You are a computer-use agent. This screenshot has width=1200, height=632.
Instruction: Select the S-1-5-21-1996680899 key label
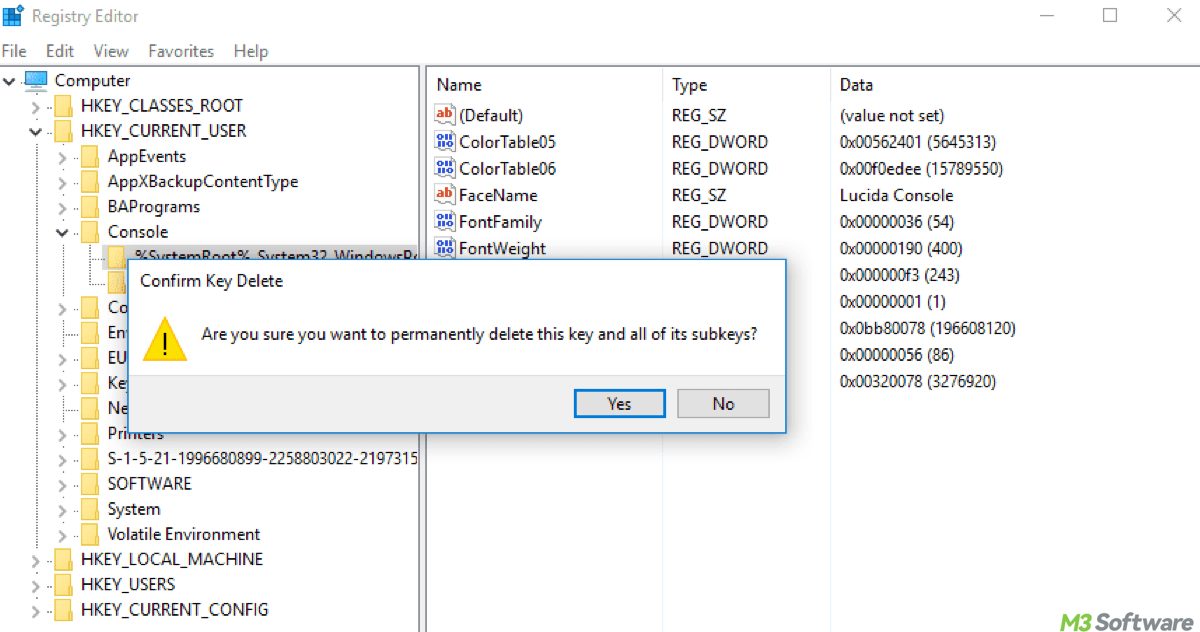(x=262, y=459)
